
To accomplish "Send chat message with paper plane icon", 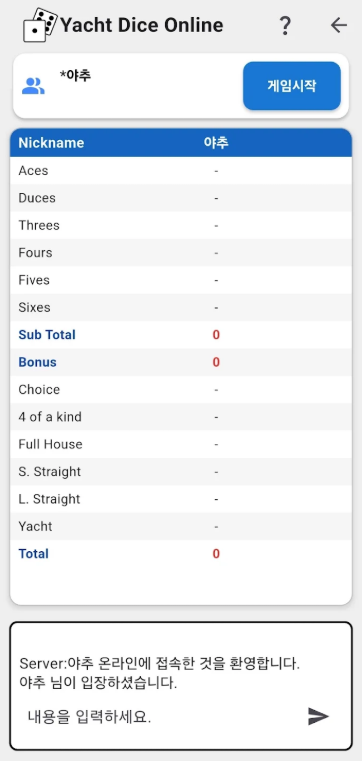I will point(318,716).
